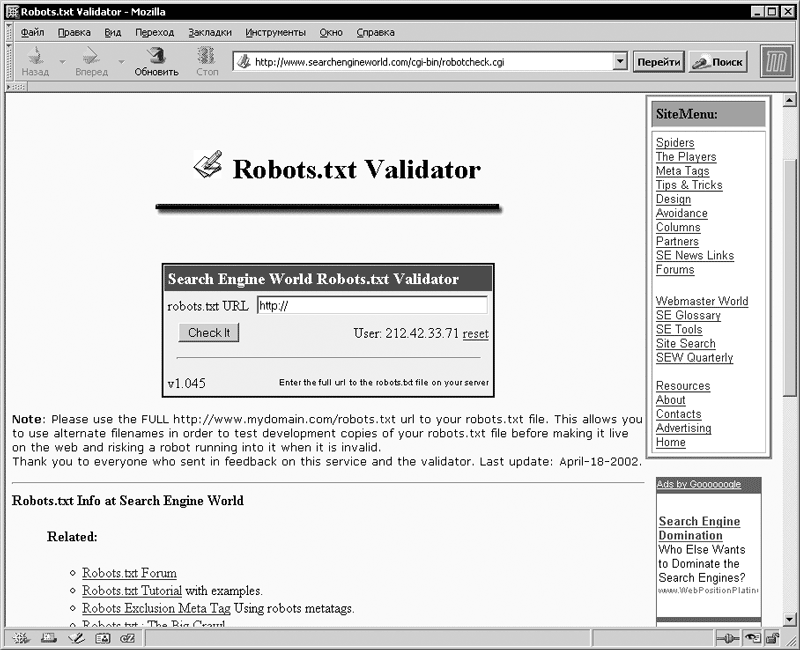Open the Закладки (Bookmarks) menu

click(x=209, y=32)
